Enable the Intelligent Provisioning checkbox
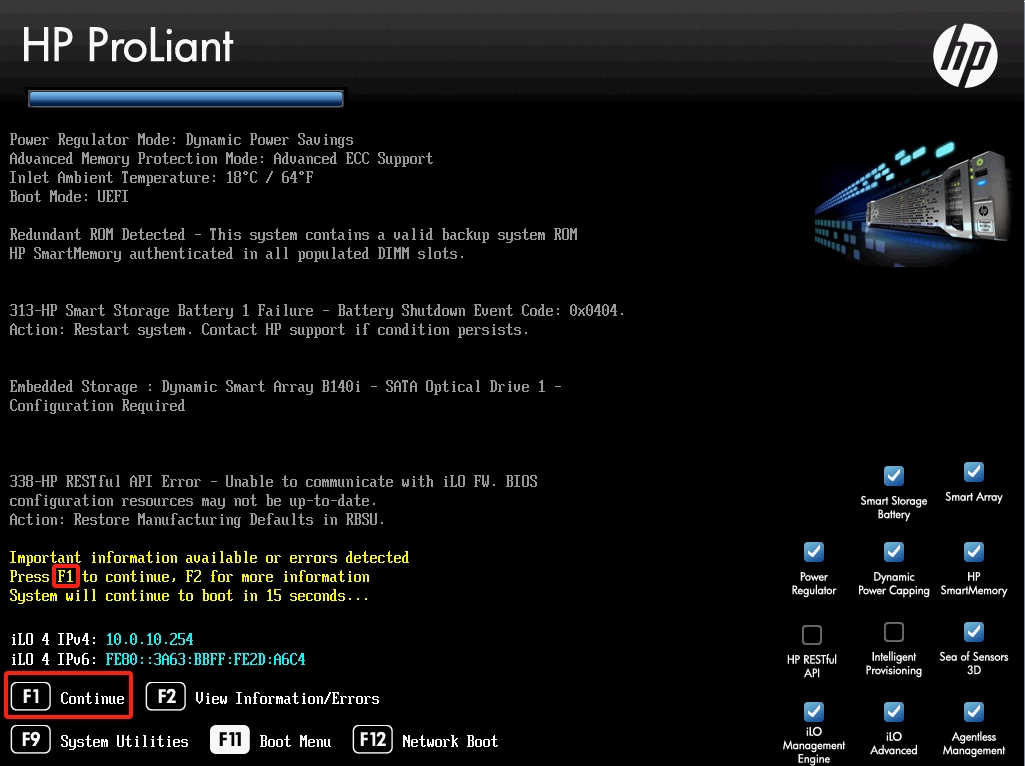The image size is (1025, 766). [x=894, y=632]
